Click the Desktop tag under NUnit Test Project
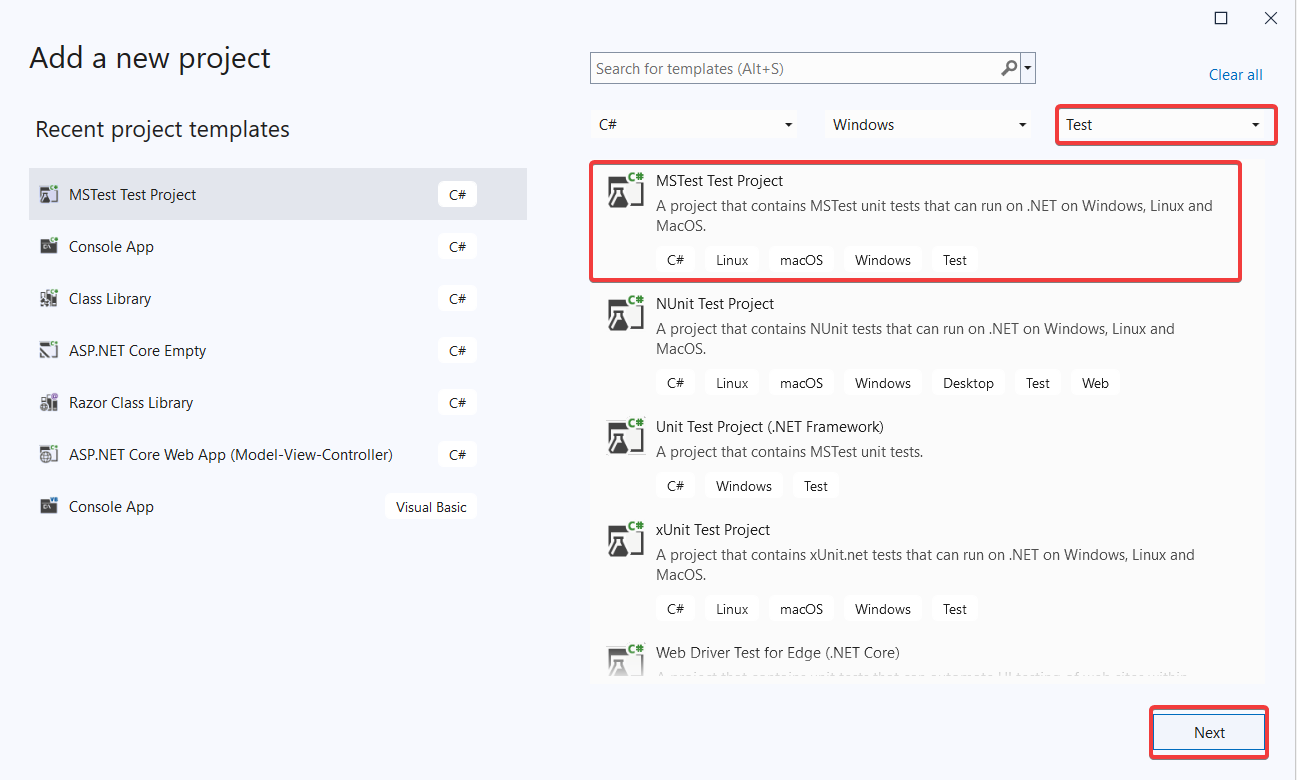 tap(968, 383)
